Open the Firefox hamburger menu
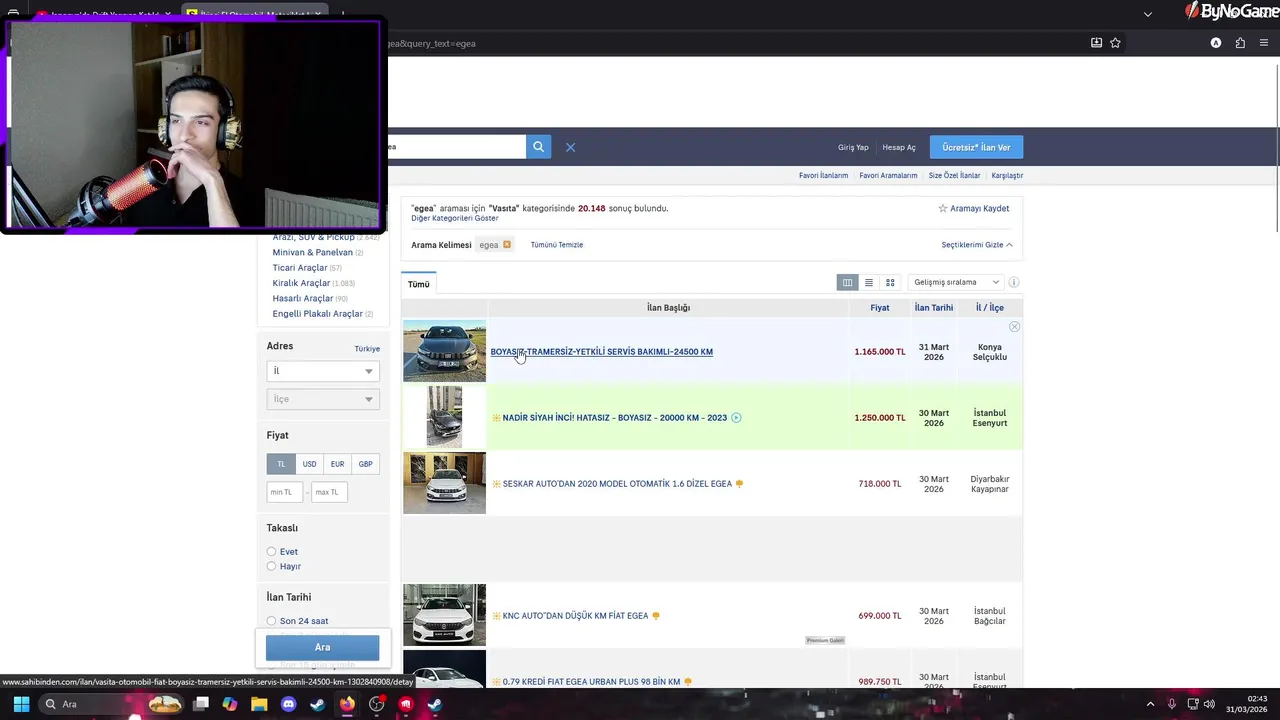 point(1264,43)
